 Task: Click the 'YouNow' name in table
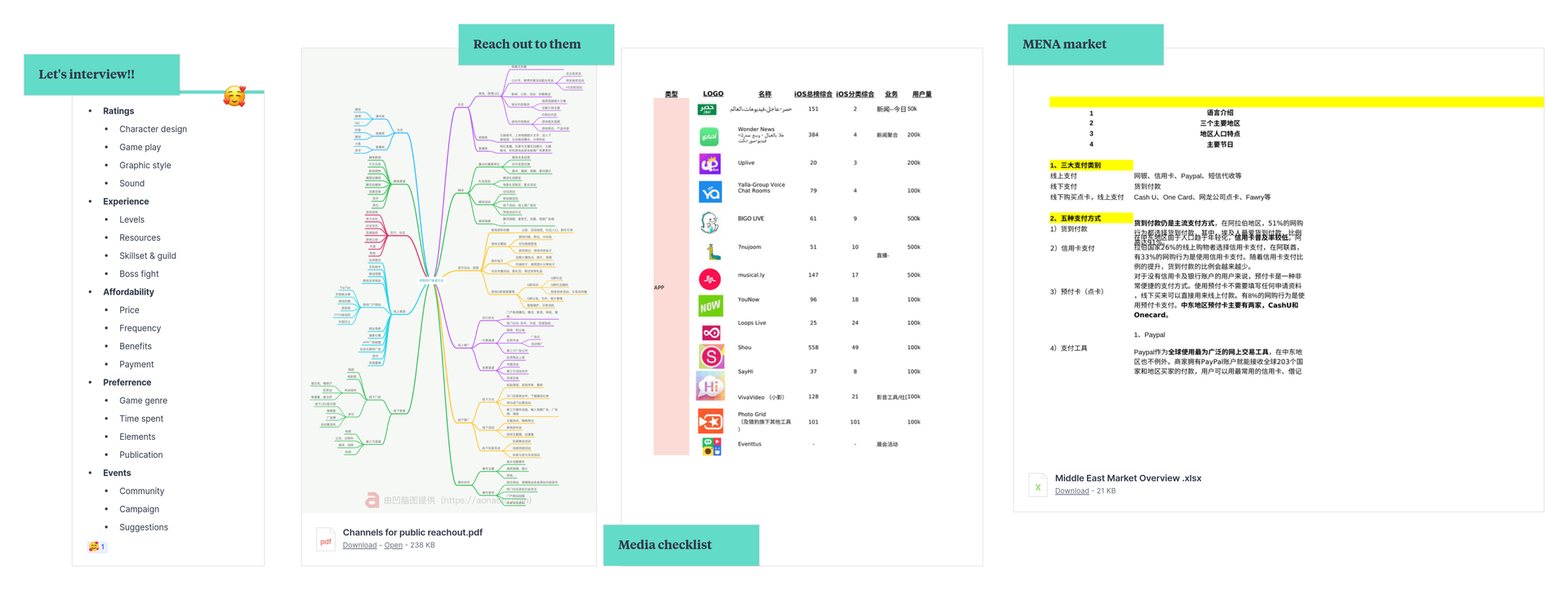[748, 299]
